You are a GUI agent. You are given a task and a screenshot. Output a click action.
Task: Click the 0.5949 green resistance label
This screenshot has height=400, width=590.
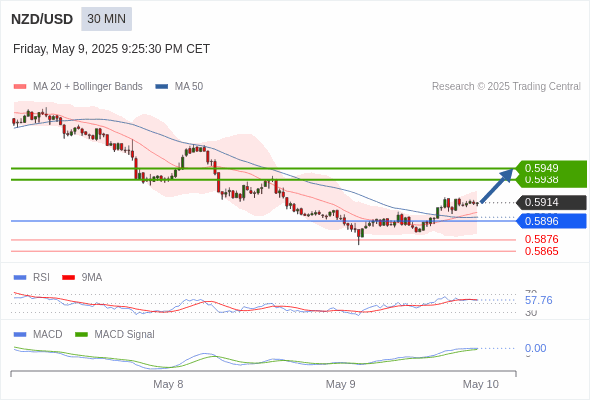click(x=541, y=168)
